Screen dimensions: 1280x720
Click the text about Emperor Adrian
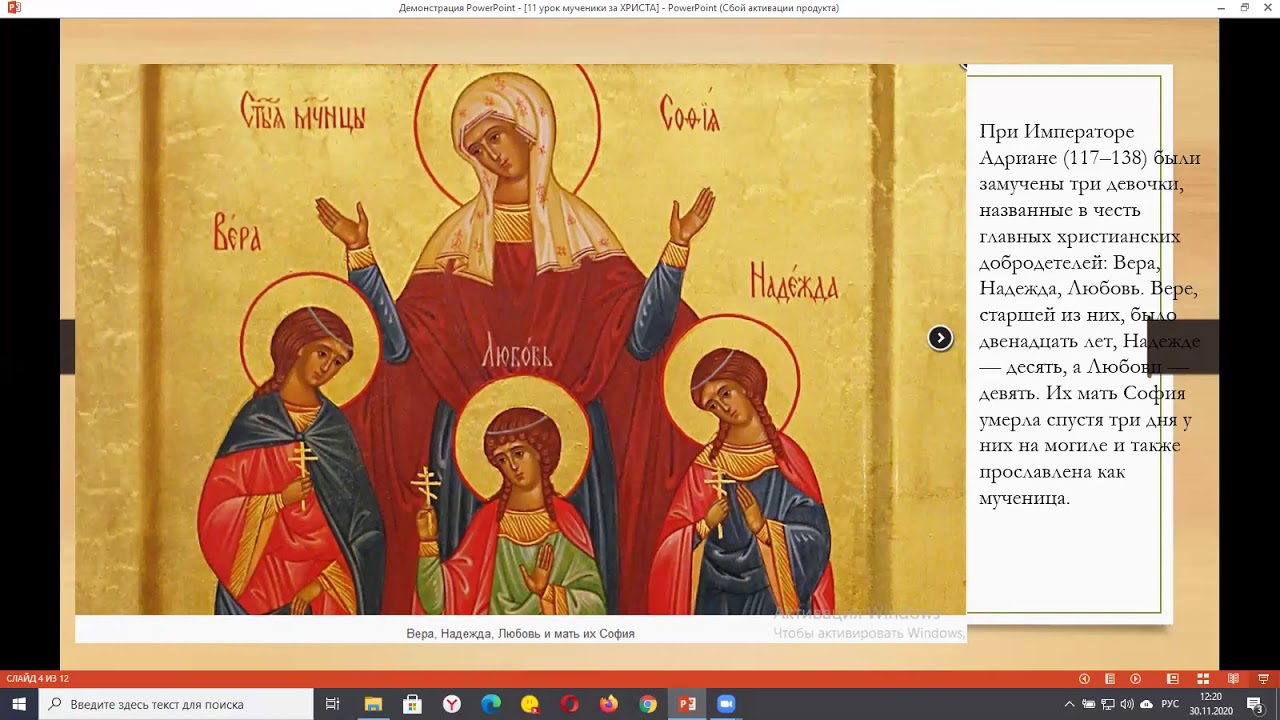tap(1089, 314)
